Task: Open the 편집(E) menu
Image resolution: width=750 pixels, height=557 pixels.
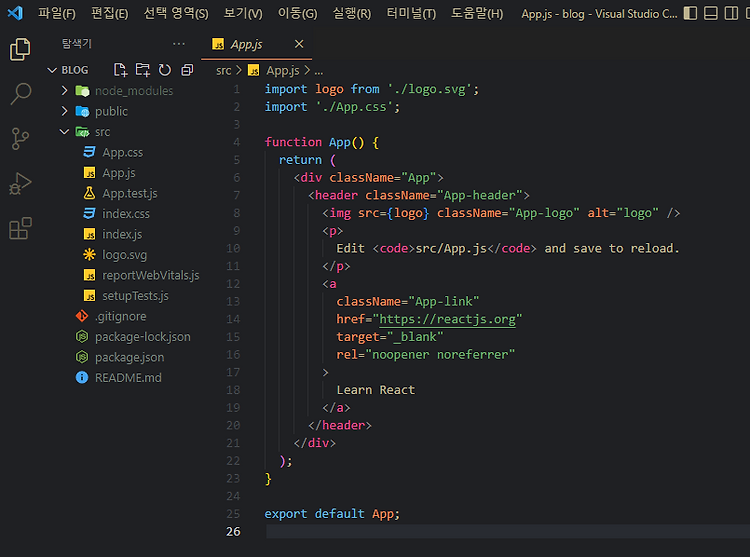Action: pos(110,13)
